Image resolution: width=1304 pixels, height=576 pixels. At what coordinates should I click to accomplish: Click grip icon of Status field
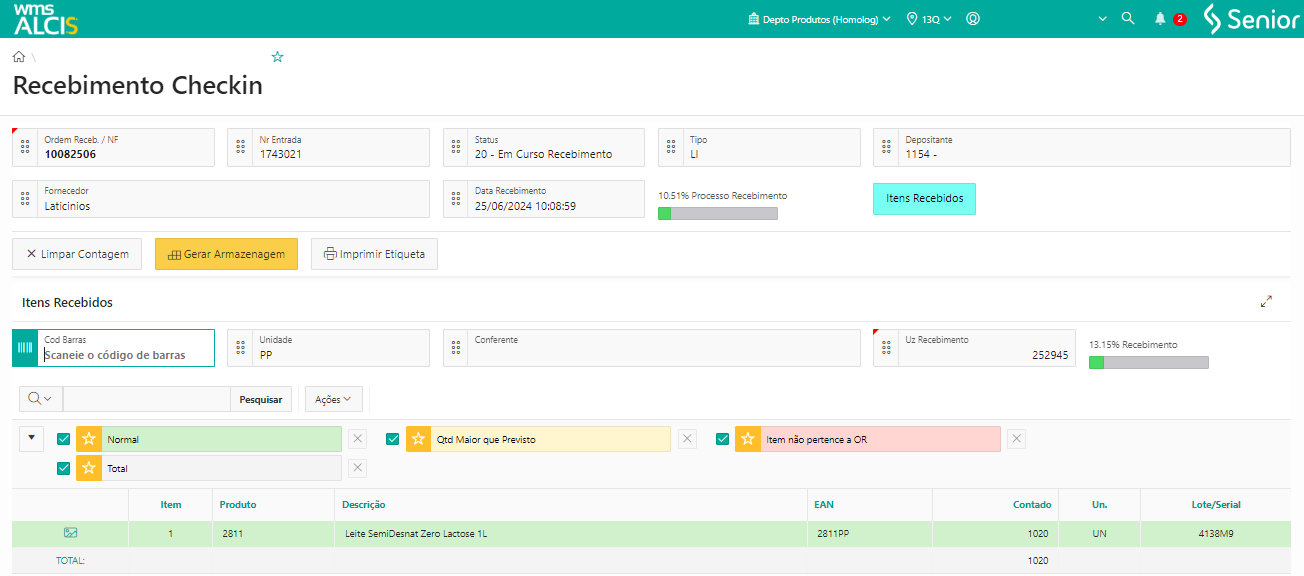point(456,147)
